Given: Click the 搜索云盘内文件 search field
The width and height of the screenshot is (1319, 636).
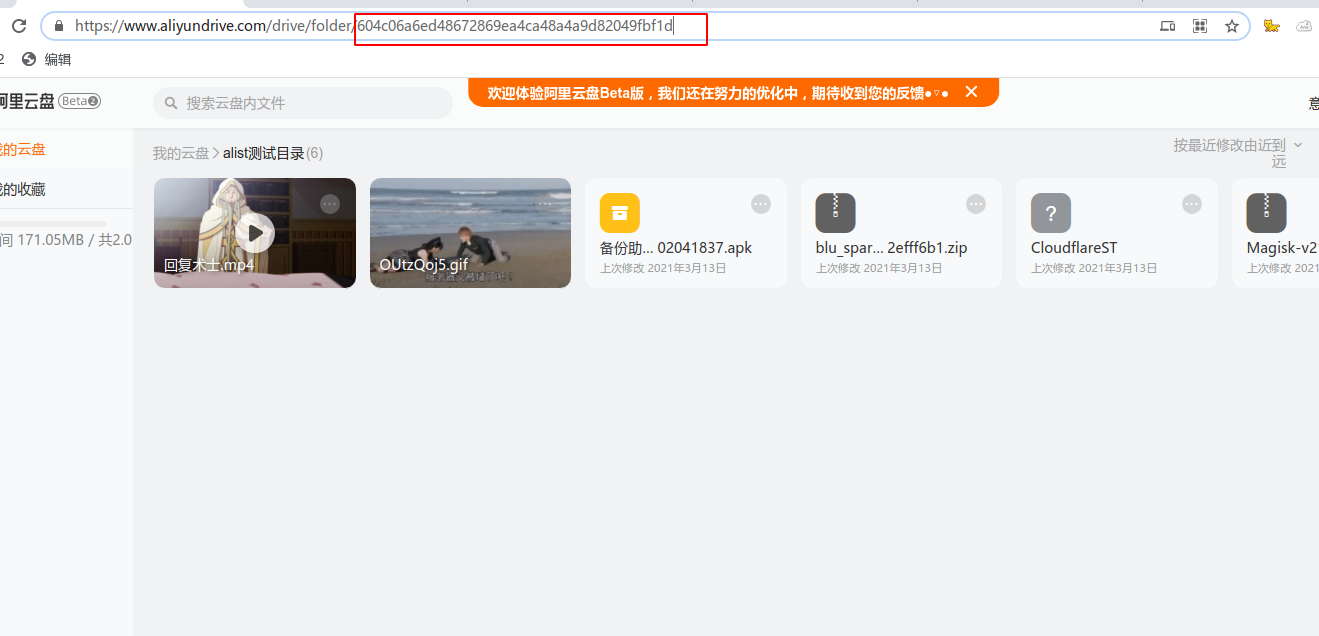Looking at the screenshot, I should click(x=303, y=103).
